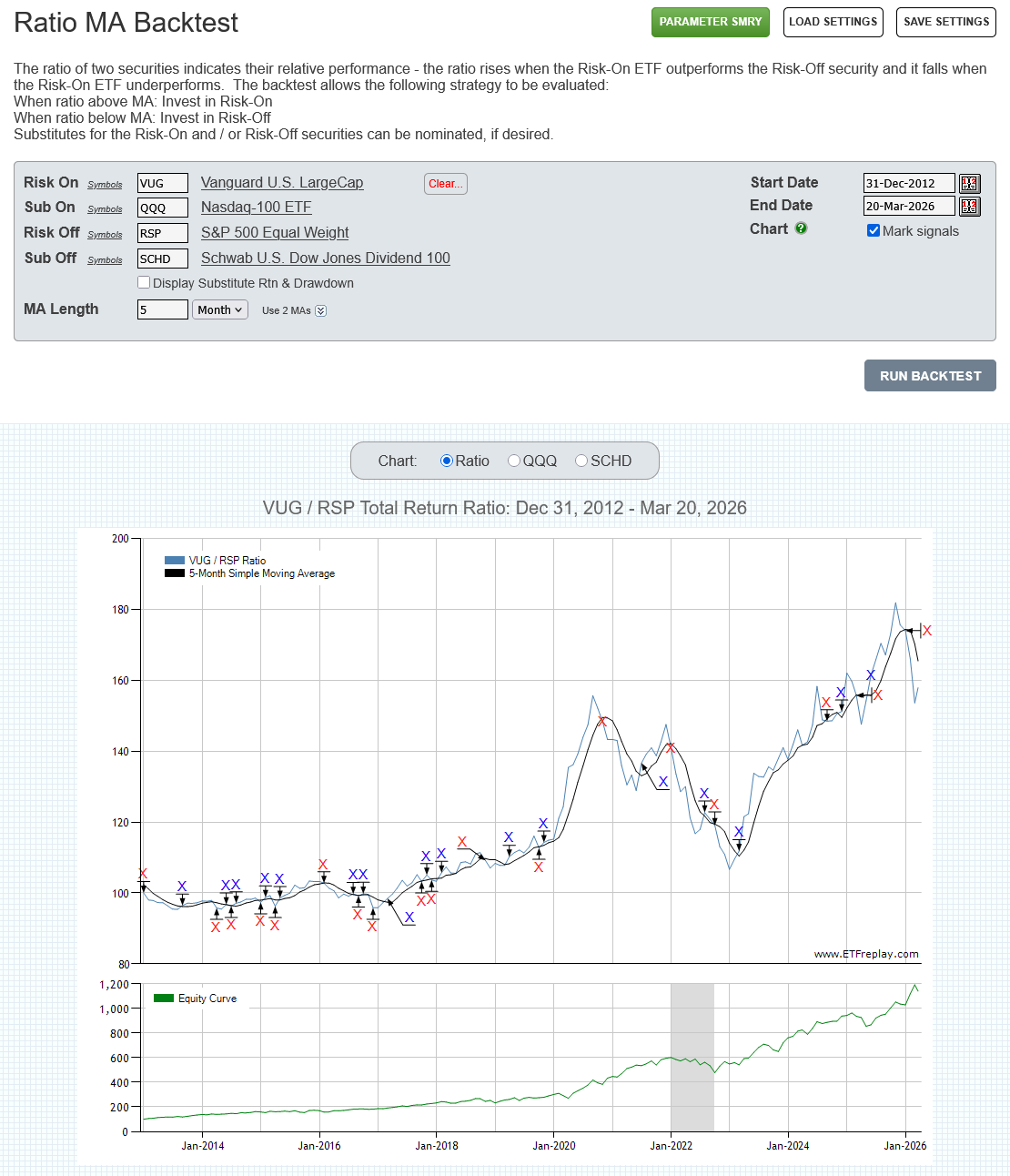Select the QQQ chart radio button
1010x1176 pixels.
tap(514, 461)
